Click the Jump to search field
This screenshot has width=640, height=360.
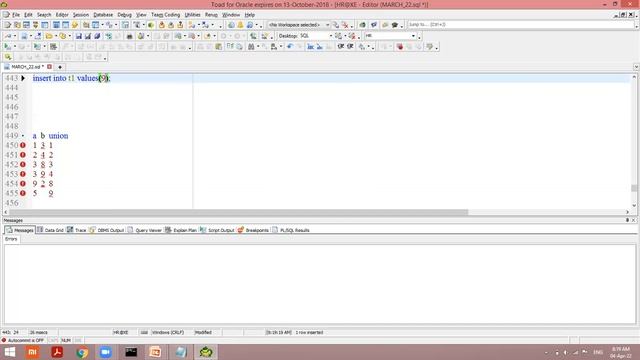(520, 25)
